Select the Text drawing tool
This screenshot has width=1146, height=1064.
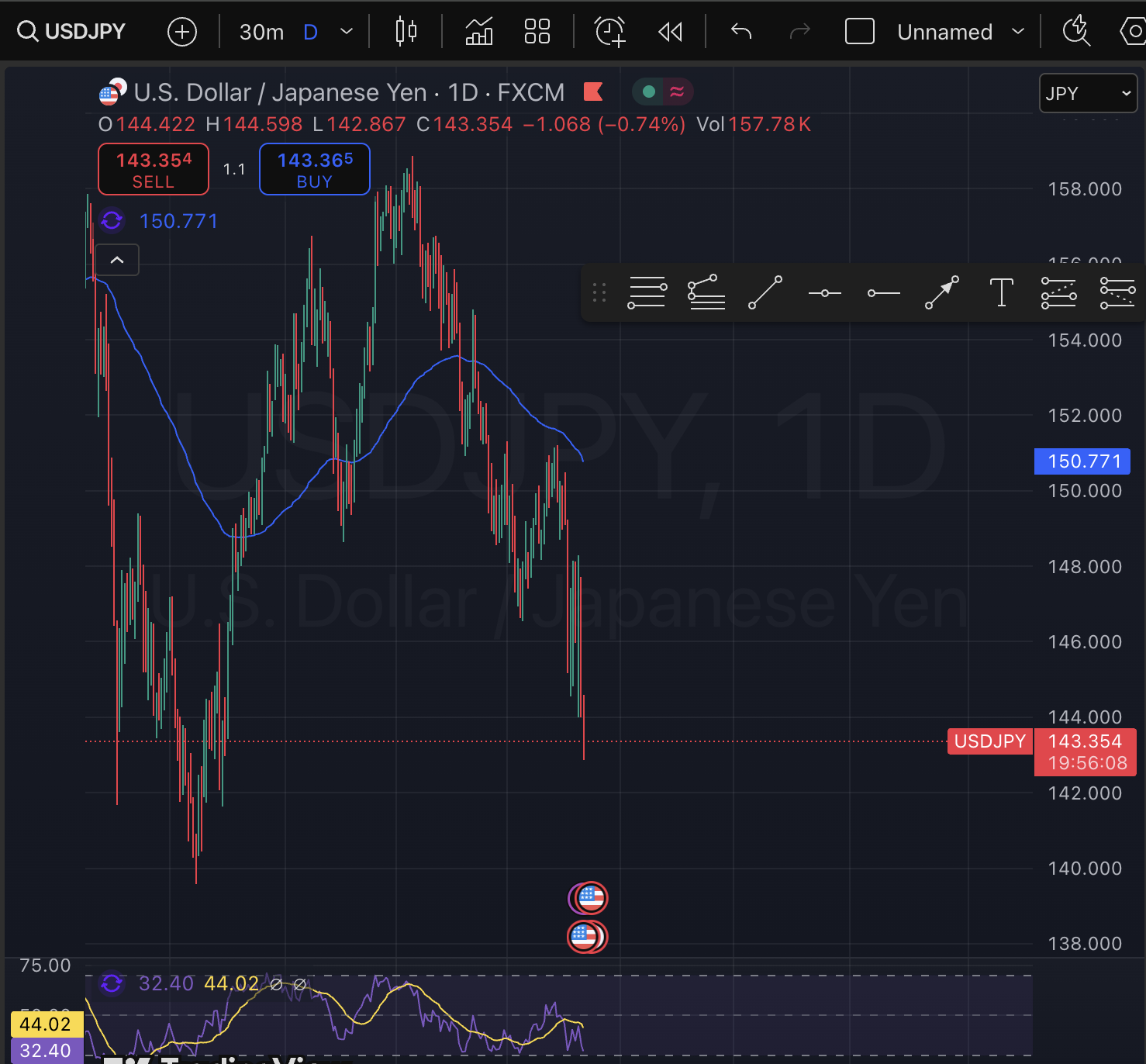[1002, 292]
